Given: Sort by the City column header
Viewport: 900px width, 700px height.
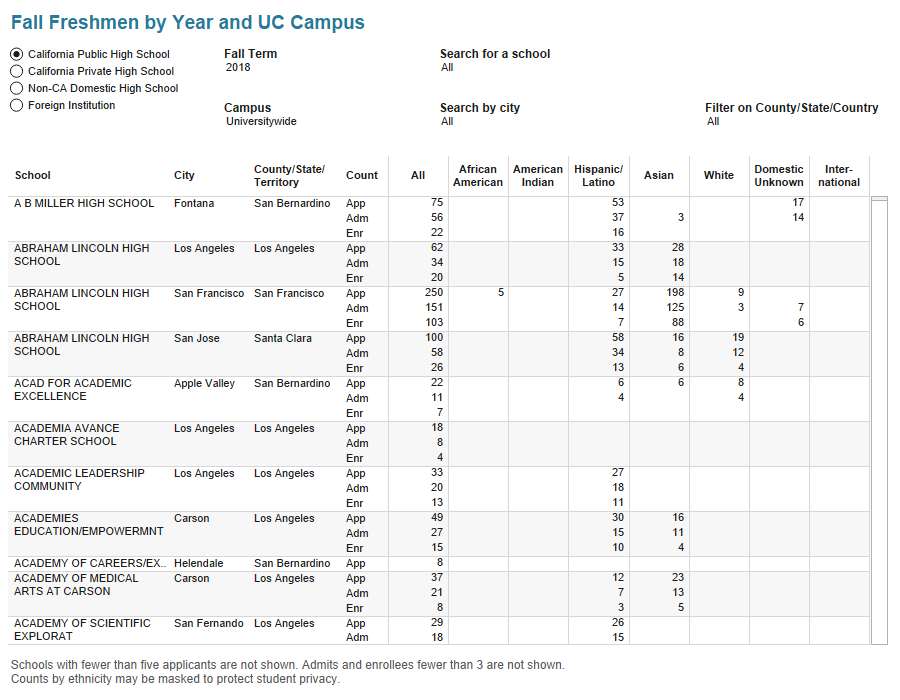Looking at the screenshot, I should [184, 175].
